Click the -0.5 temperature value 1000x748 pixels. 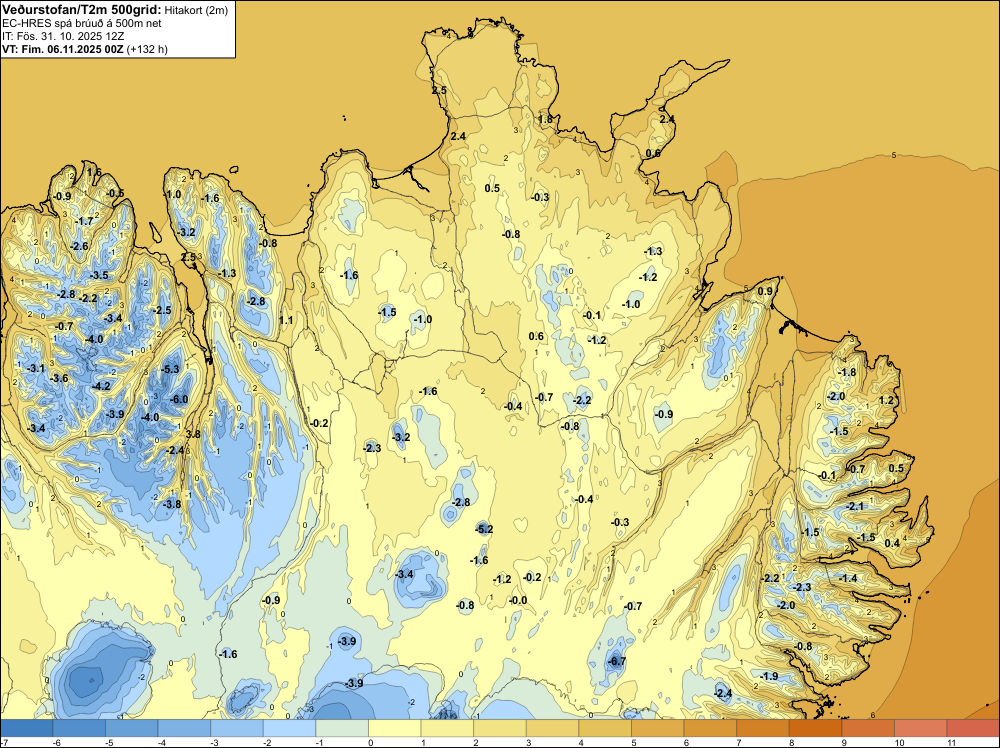[x=115, y=193]
